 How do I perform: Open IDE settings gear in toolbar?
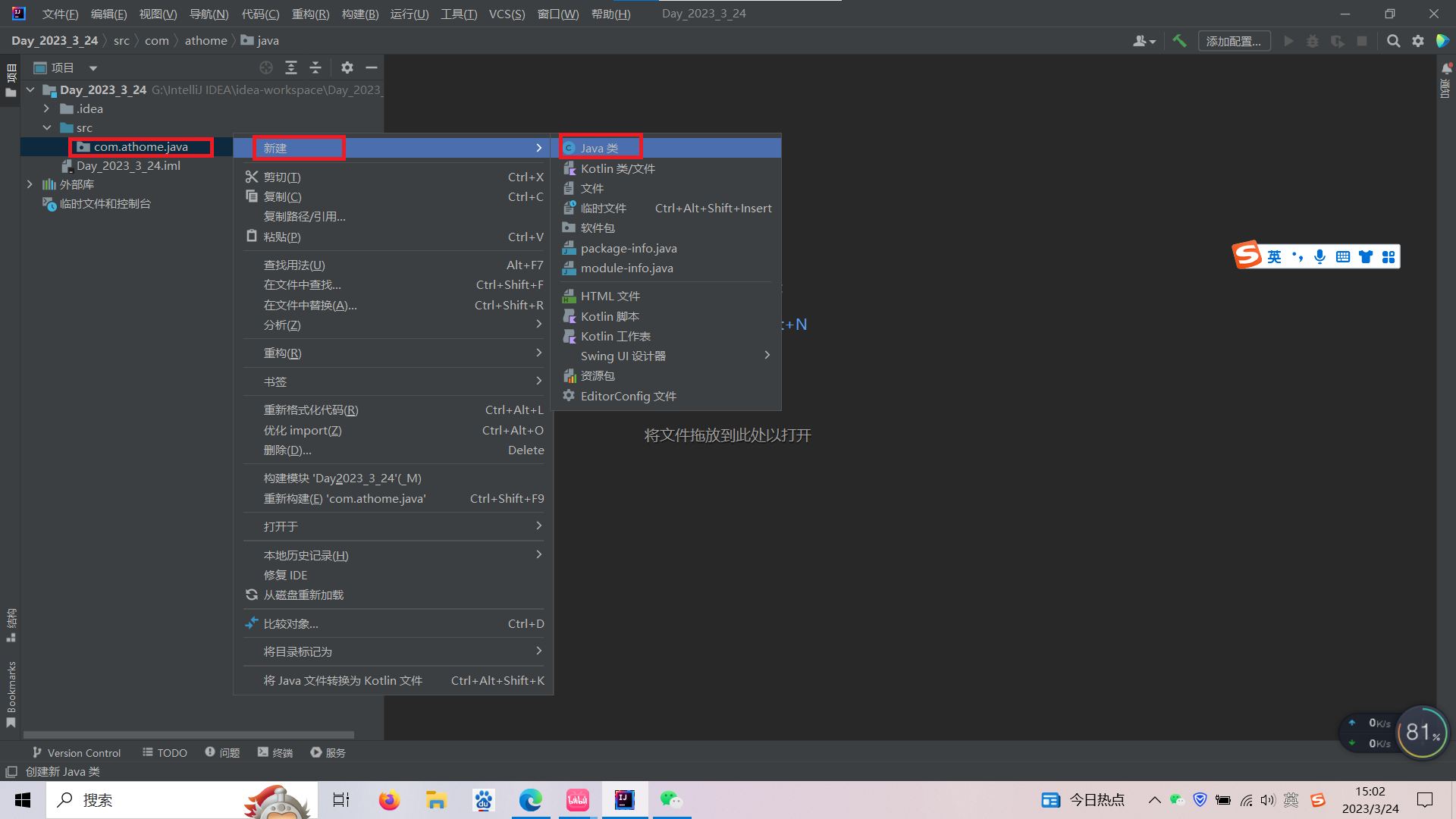(1417, 41)
